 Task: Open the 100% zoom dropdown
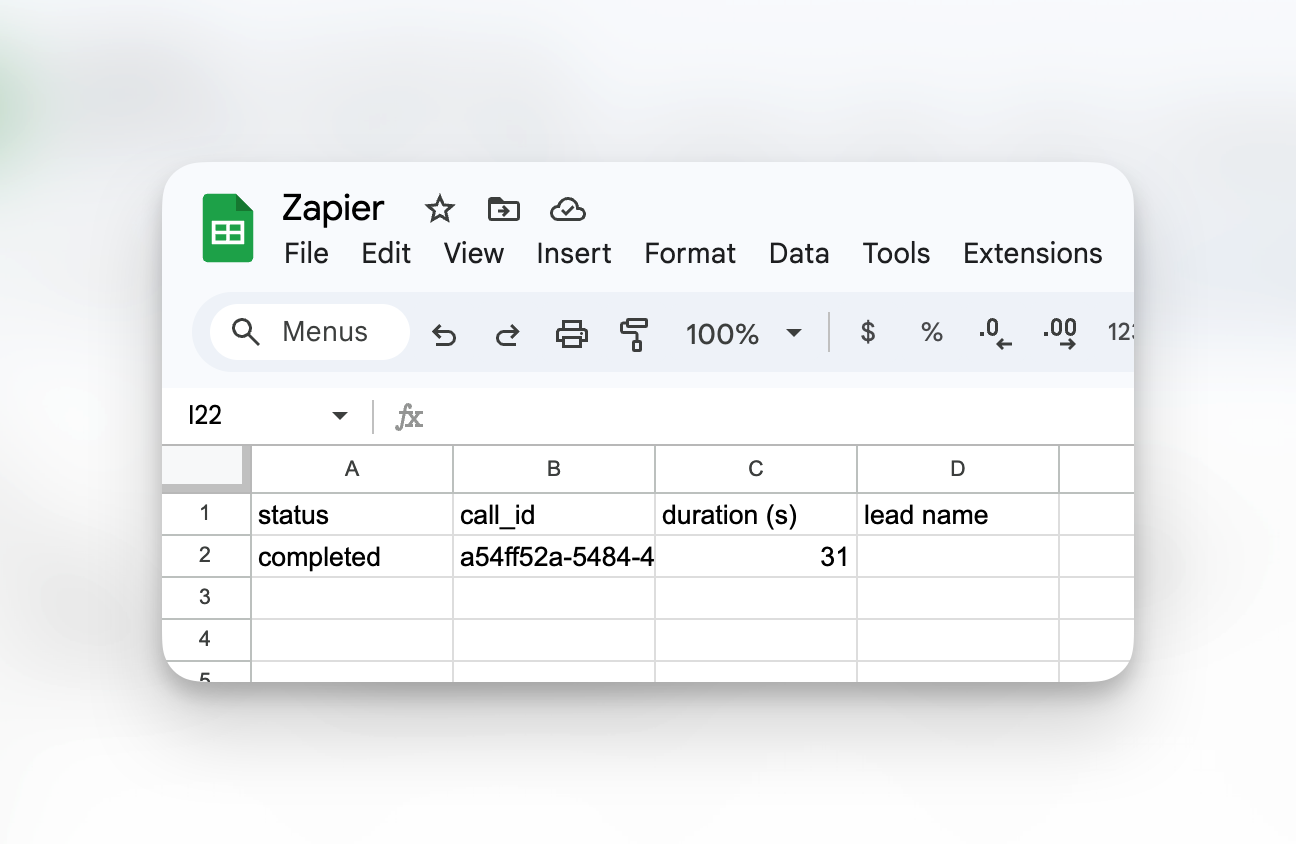[x=744, y=333]
